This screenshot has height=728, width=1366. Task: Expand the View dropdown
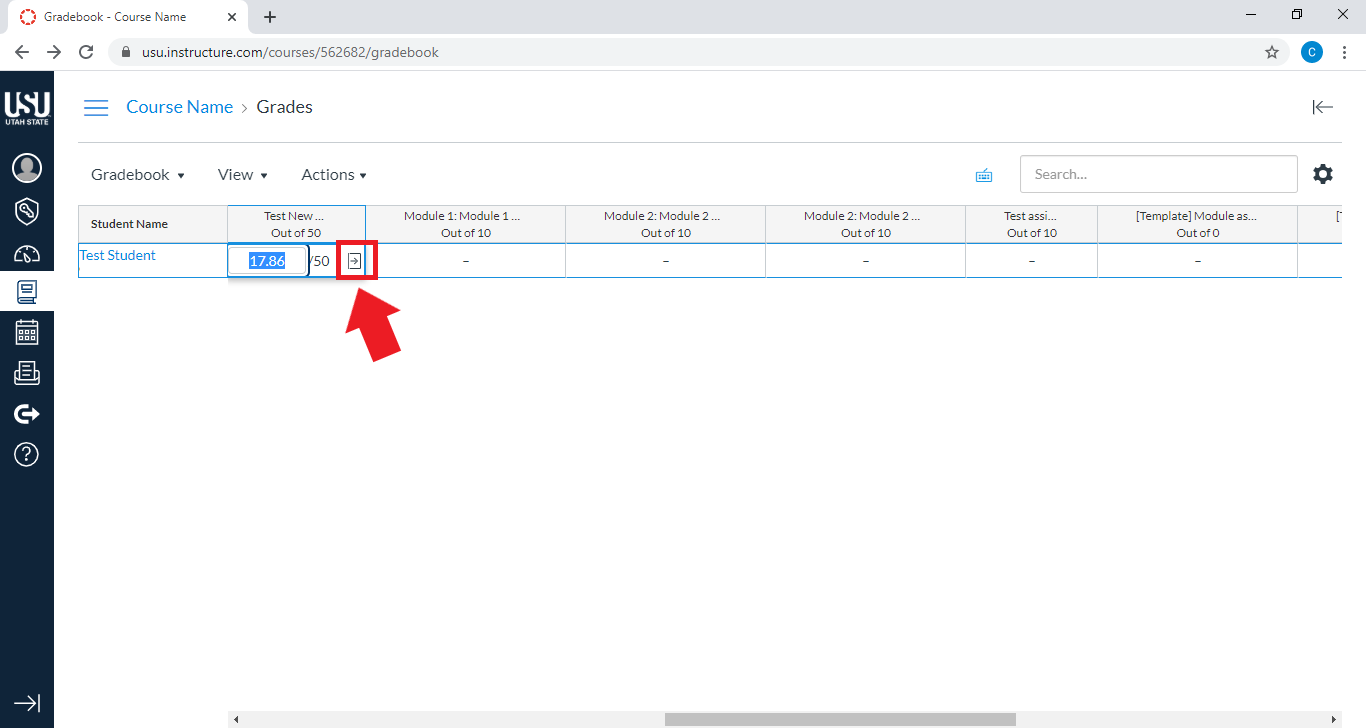point(242,174)
